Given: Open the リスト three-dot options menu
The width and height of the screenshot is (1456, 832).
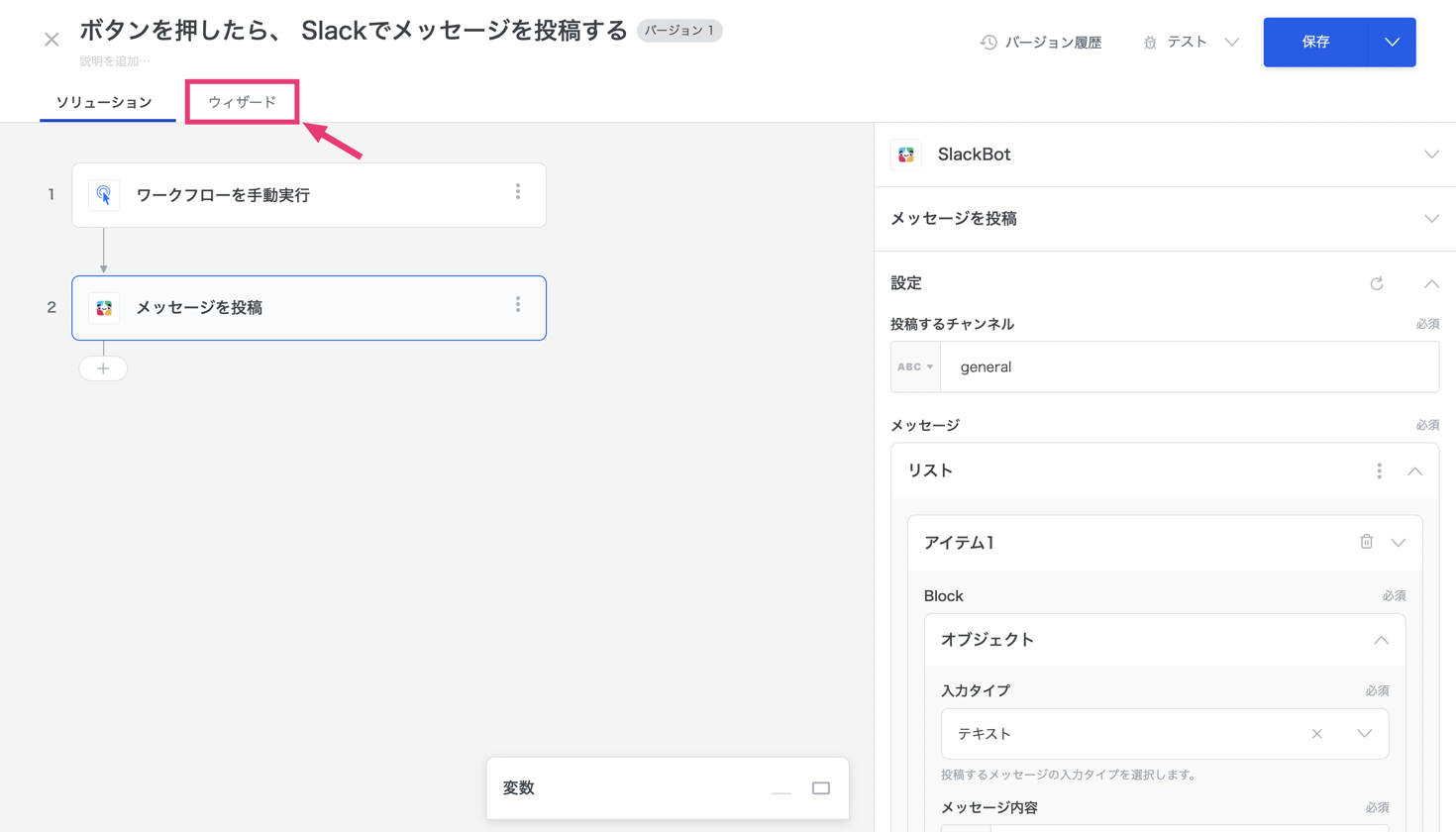Looking at the screenshot, I should pyautogui.click(x=1379, y=471).
